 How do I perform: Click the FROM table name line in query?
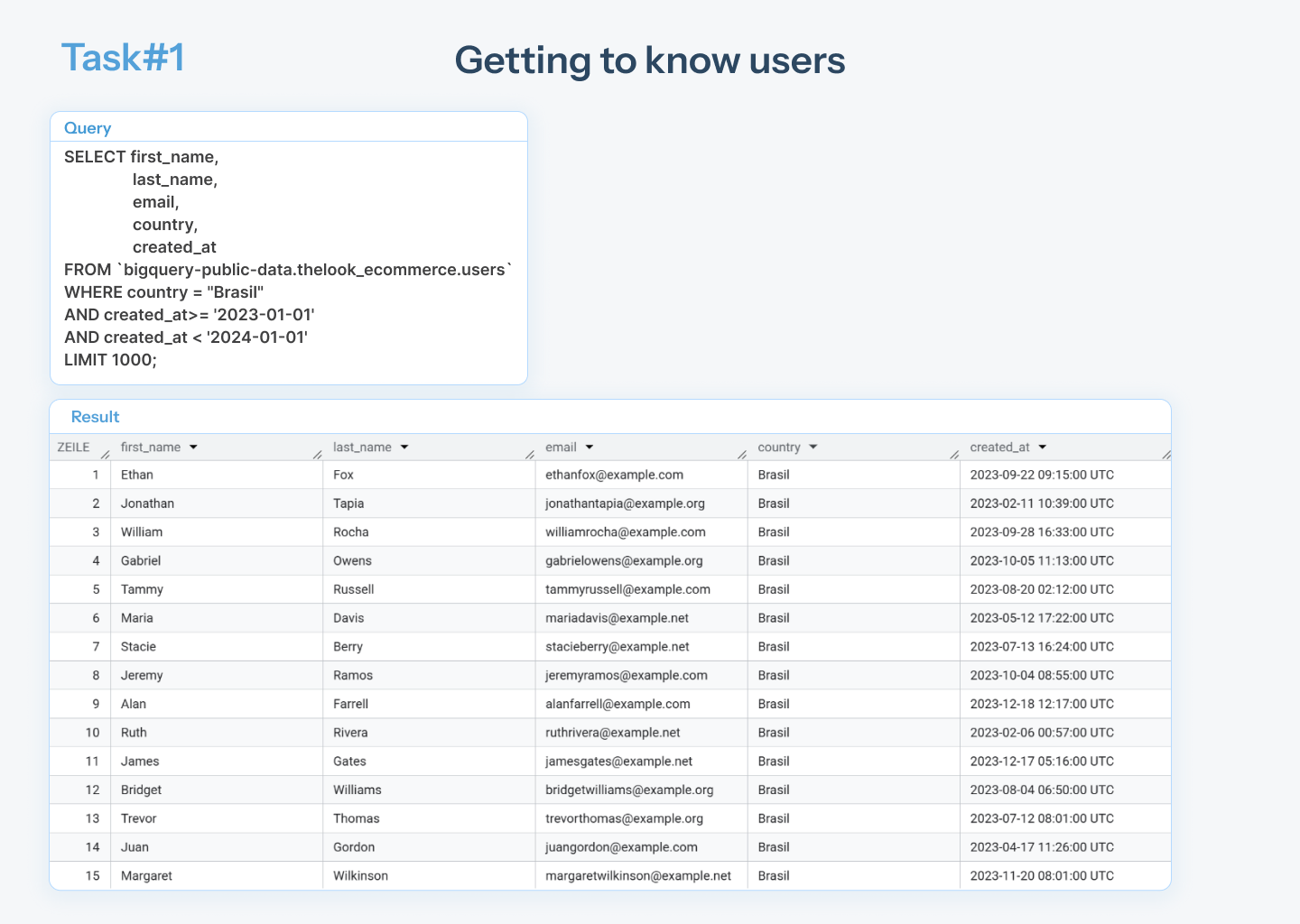[288, 270]
